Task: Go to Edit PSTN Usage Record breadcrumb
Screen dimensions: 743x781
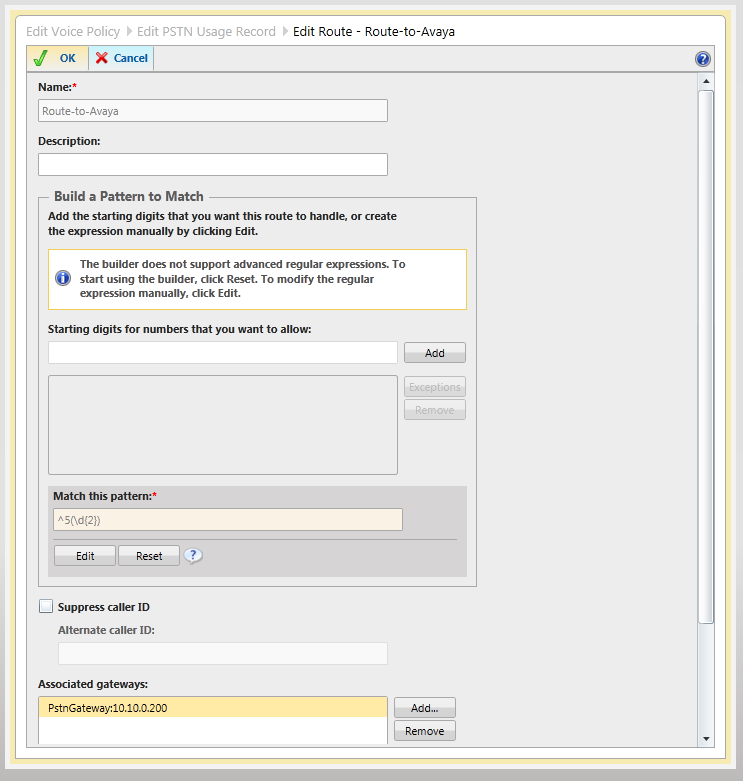Action: [206, 31]
